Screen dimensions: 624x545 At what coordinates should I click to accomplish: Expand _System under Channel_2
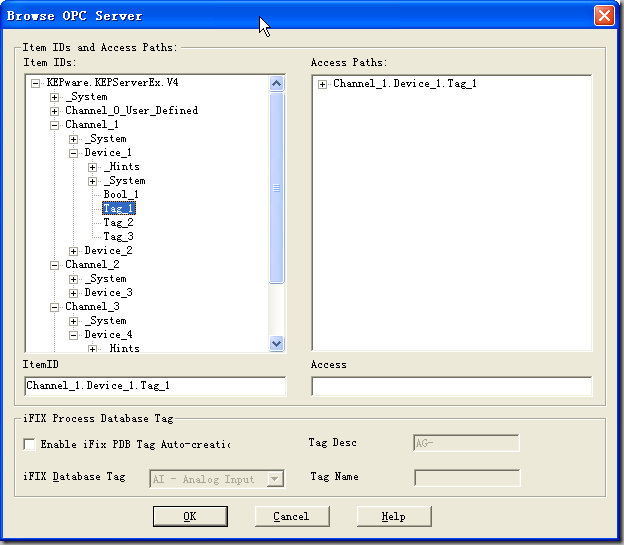(x=73, y=279)
